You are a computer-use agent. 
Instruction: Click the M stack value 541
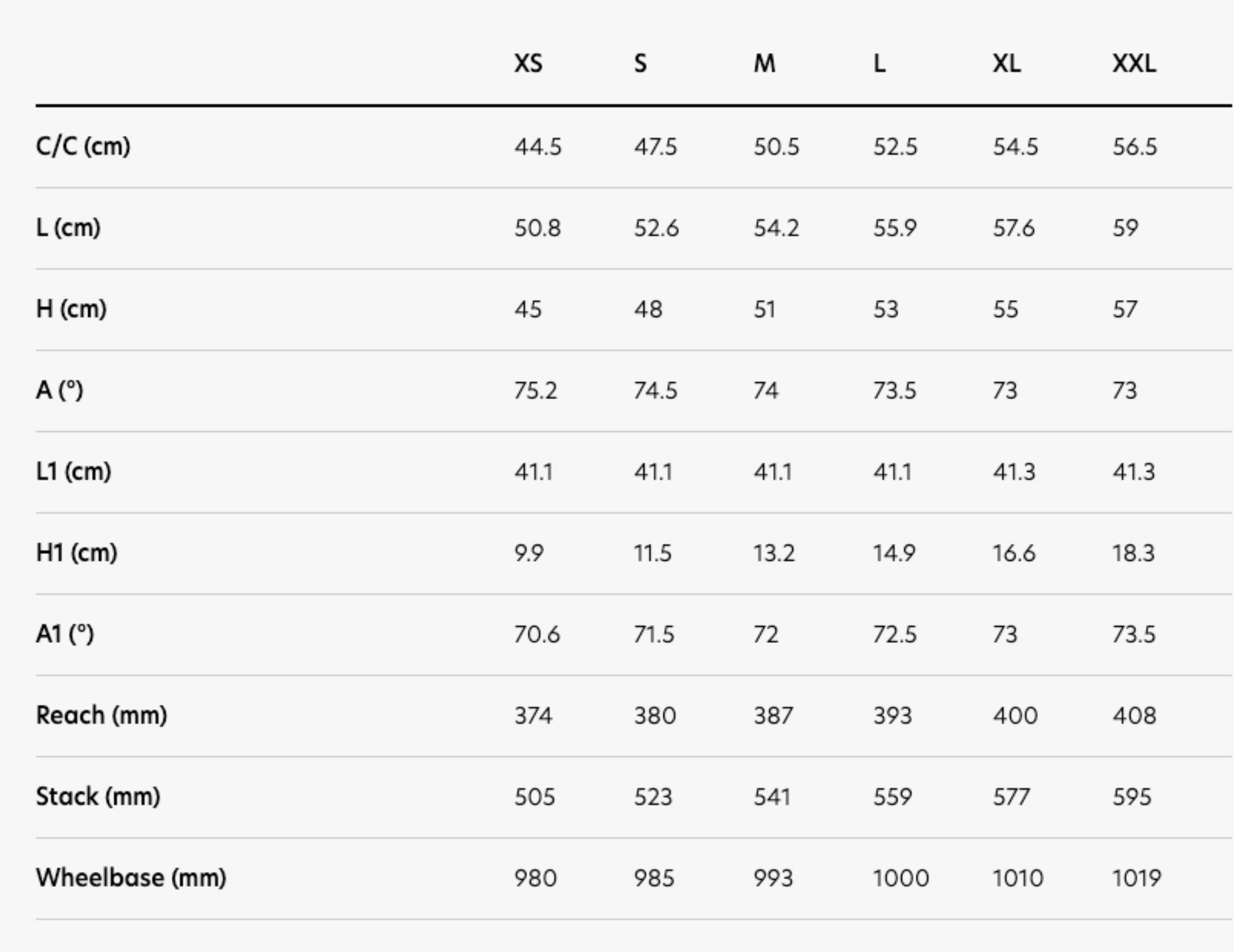click(772, 797)
